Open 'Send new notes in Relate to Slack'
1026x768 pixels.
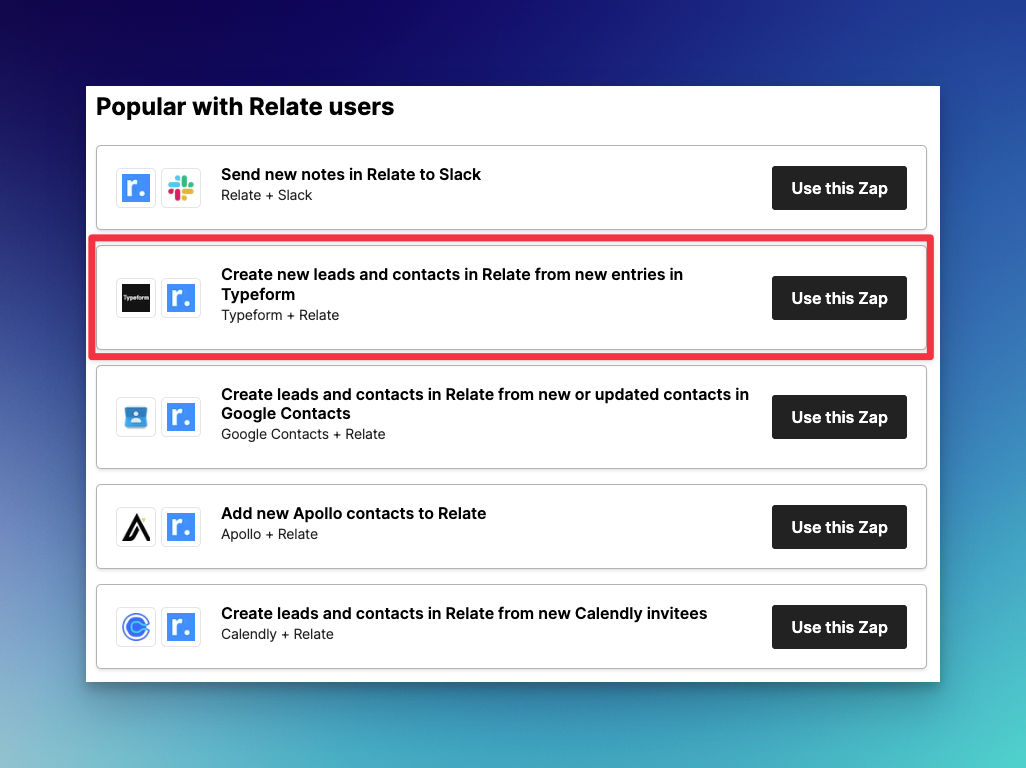point(351,175)
